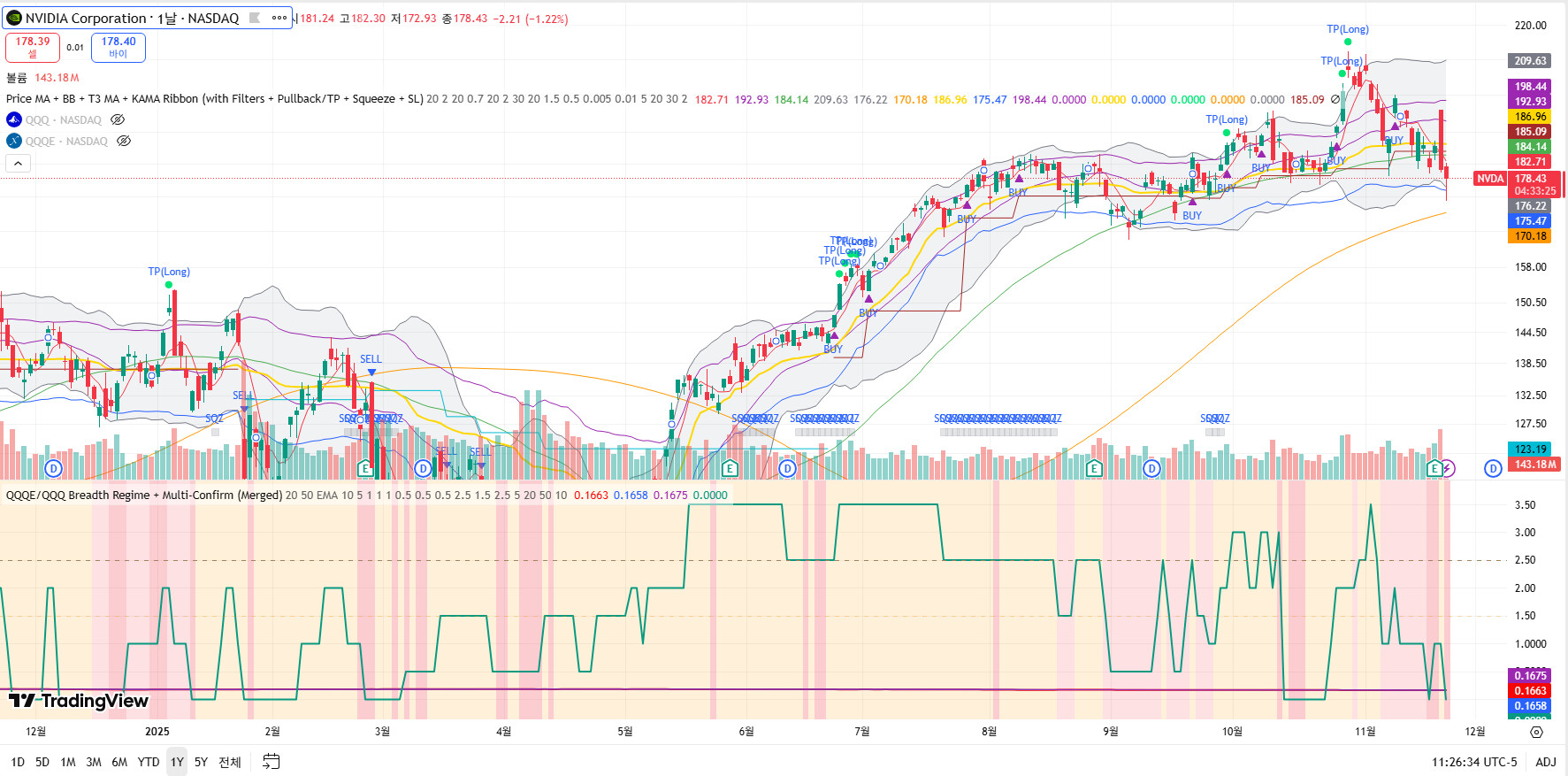
Task: Select the 전체 (all) time range
Action: [230, 762]
